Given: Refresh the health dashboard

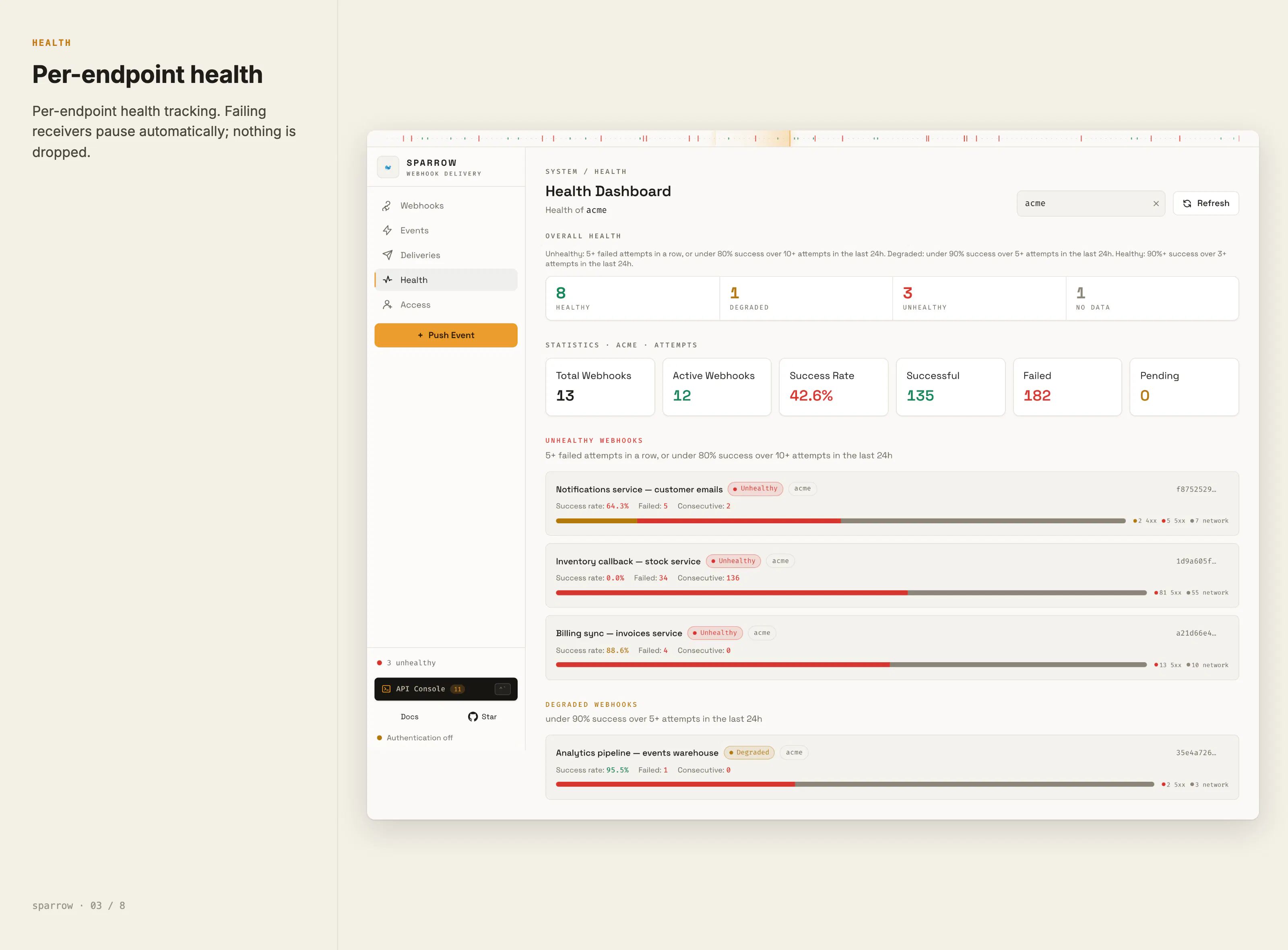Looking at the screenshot, I should click(1206, 204).
